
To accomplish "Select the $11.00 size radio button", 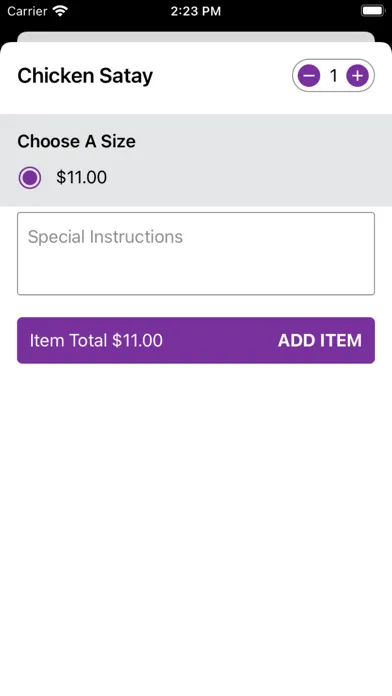I will (x=30, y=178).
